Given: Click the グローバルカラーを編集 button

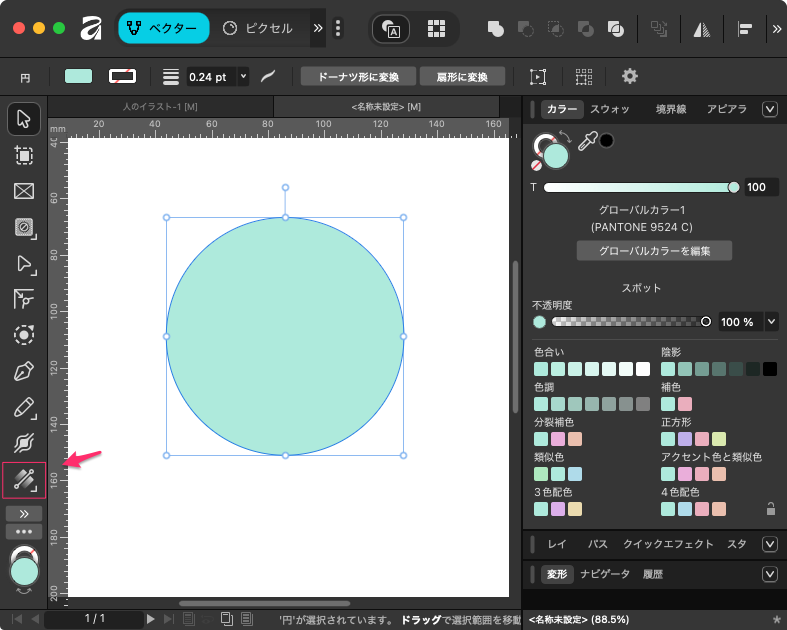Looking at the screenshot, I should (x=654, y=251).
